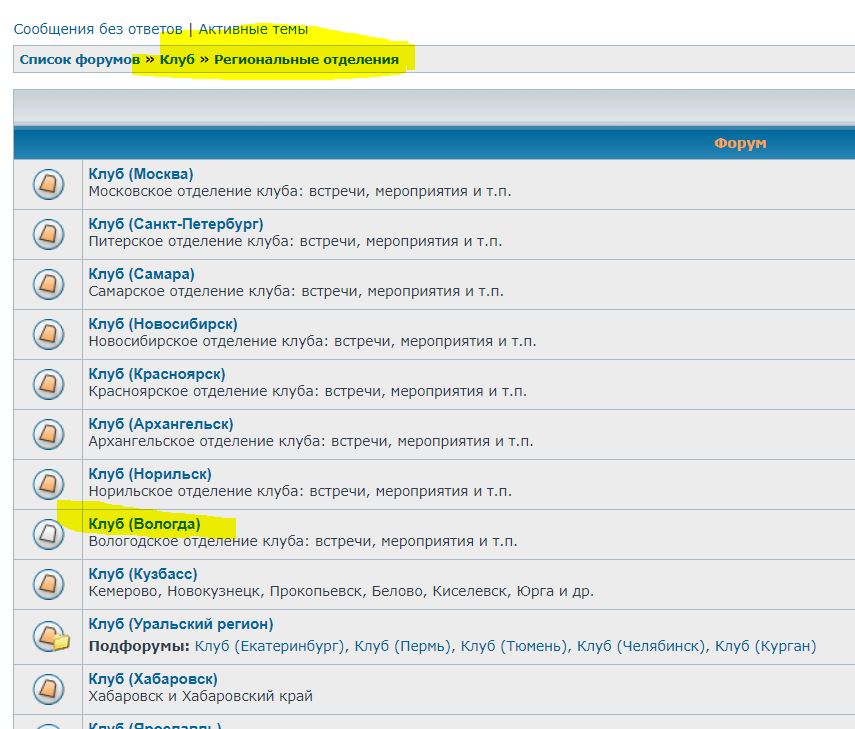
Task: Click the Форум column header
Action: point(739,143)
